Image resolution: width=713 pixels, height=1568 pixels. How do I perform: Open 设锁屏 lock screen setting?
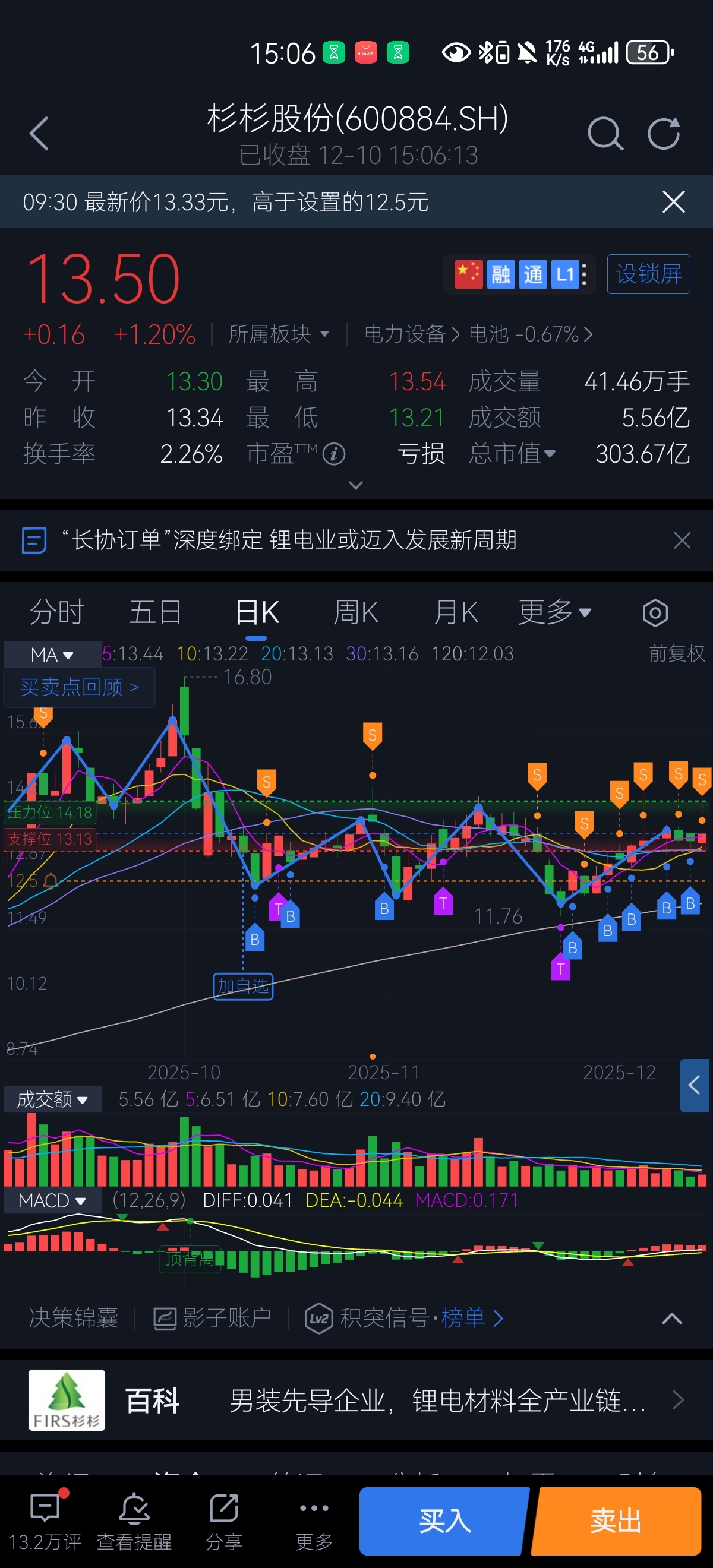[648, 274]
